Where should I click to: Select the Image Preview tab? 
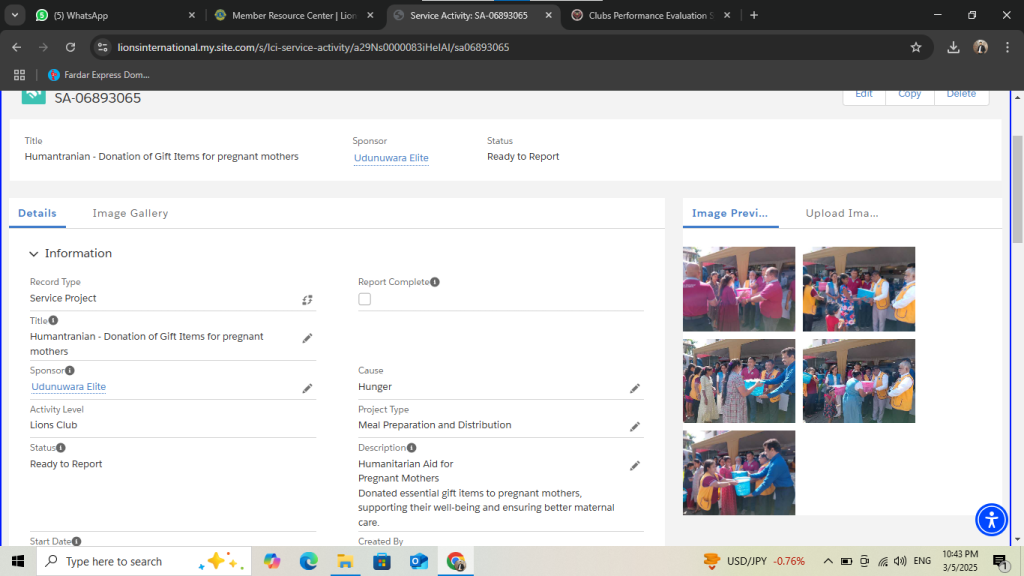click(730, 214)
